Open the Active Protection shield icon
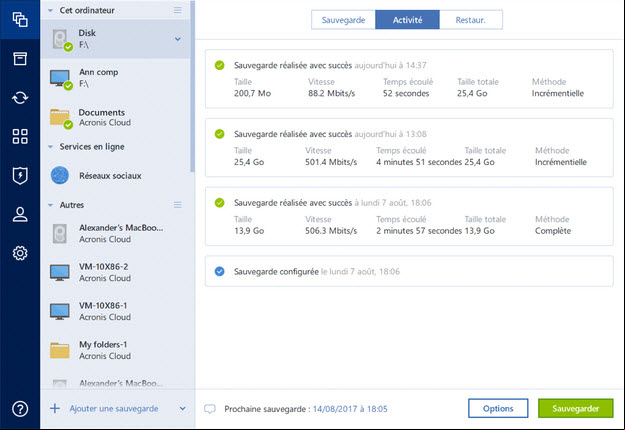Viewport: 625px width, 430px height. pyautogui.click(x=20, y=175)
